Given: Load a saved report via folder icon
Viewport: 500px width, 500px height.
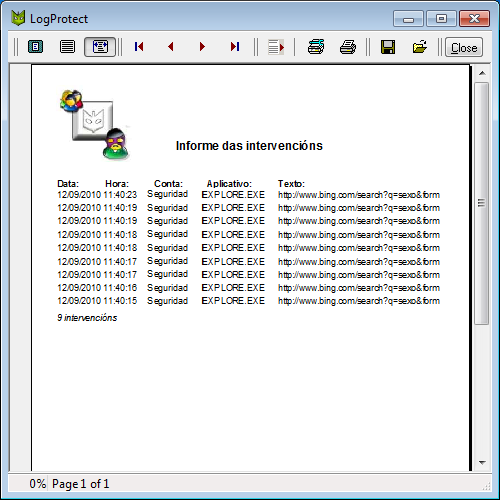Looking at the screenshot, I should [420, 47].
